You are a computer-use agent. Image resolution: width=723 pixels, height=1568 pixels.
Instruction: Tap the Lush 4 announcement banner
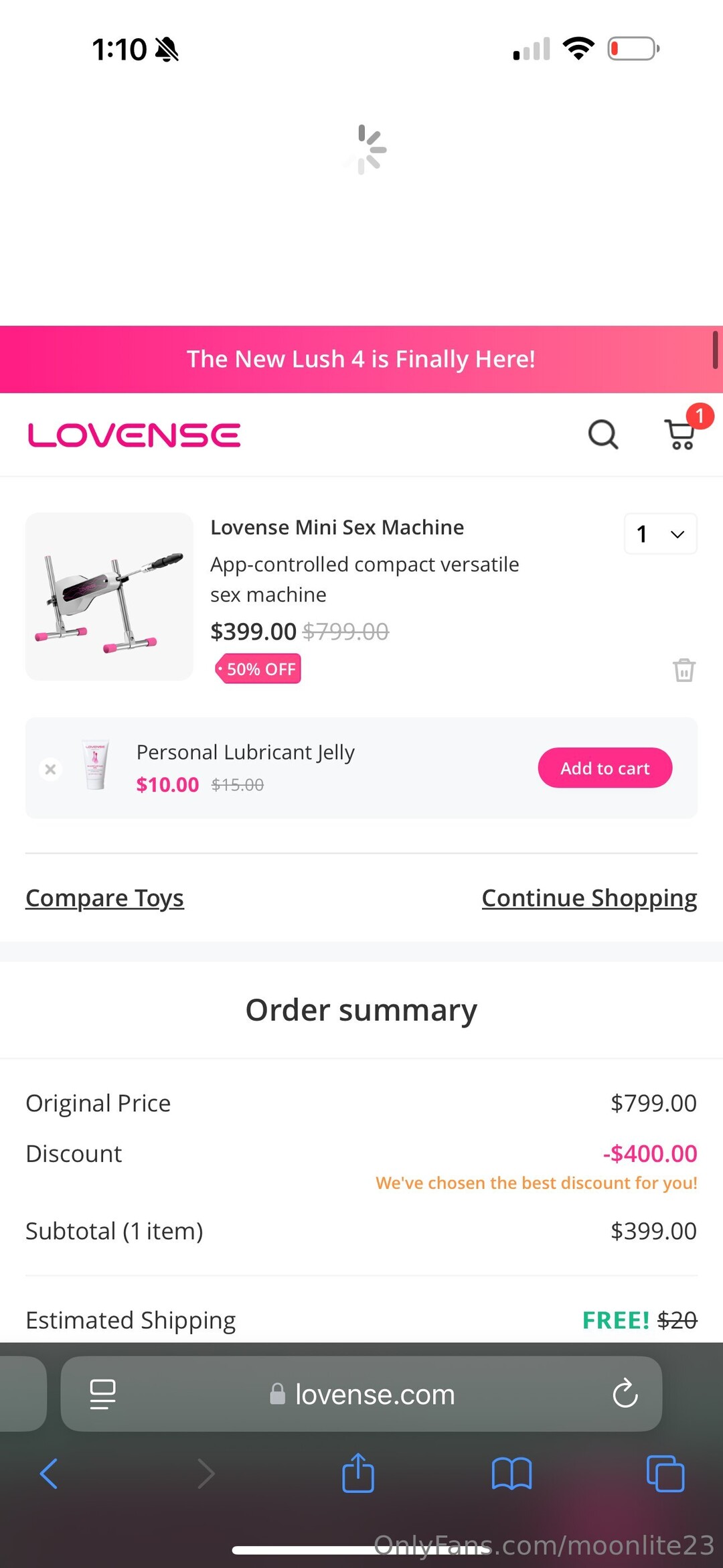[x=361, y=360]
